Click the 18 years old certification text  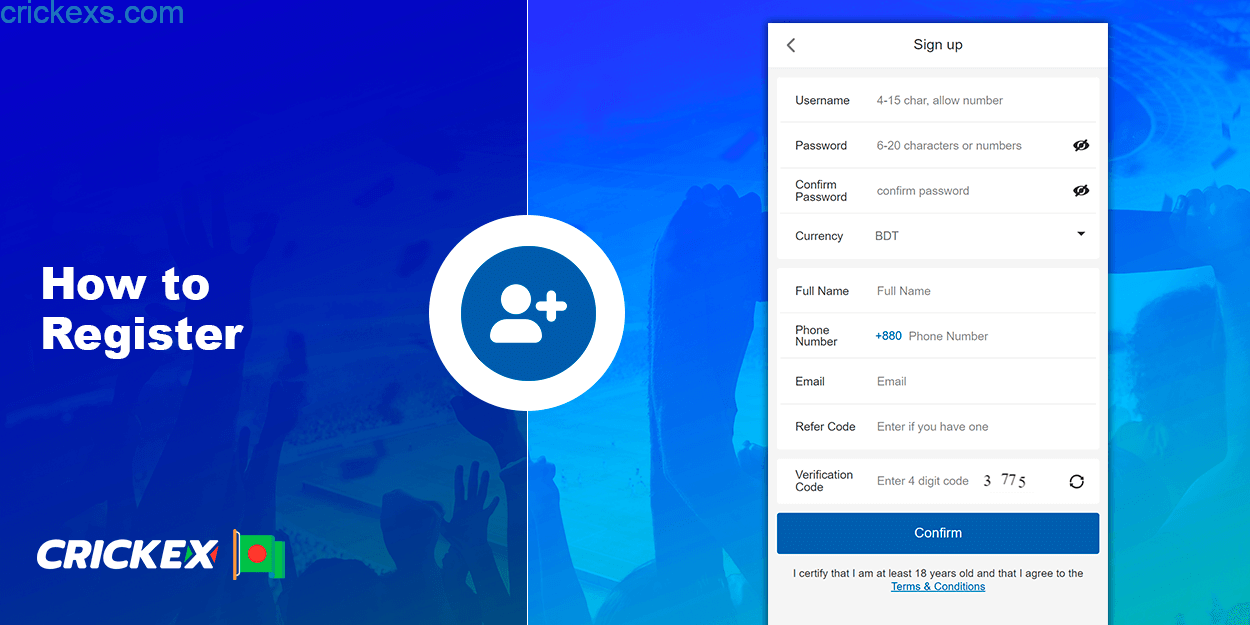(938, 573)
